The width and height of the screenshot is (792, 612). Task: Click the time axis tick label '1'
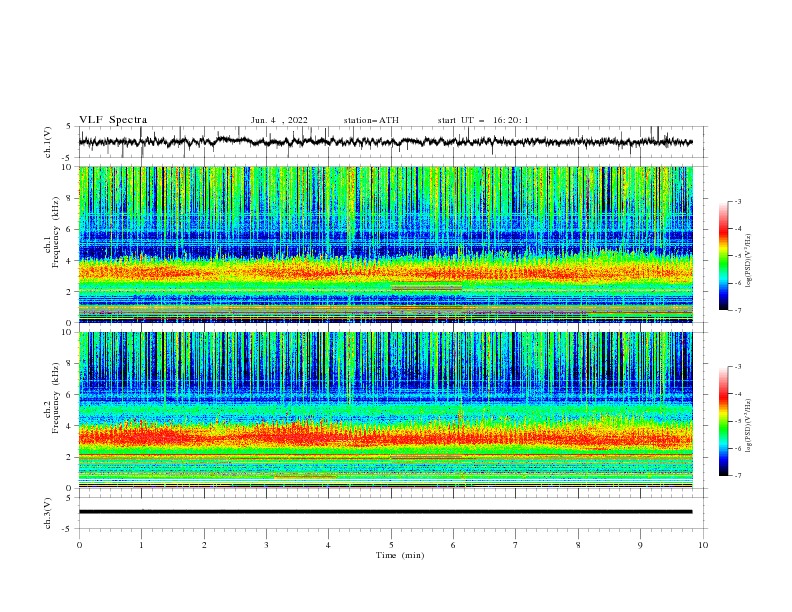[x=141, y=545]
